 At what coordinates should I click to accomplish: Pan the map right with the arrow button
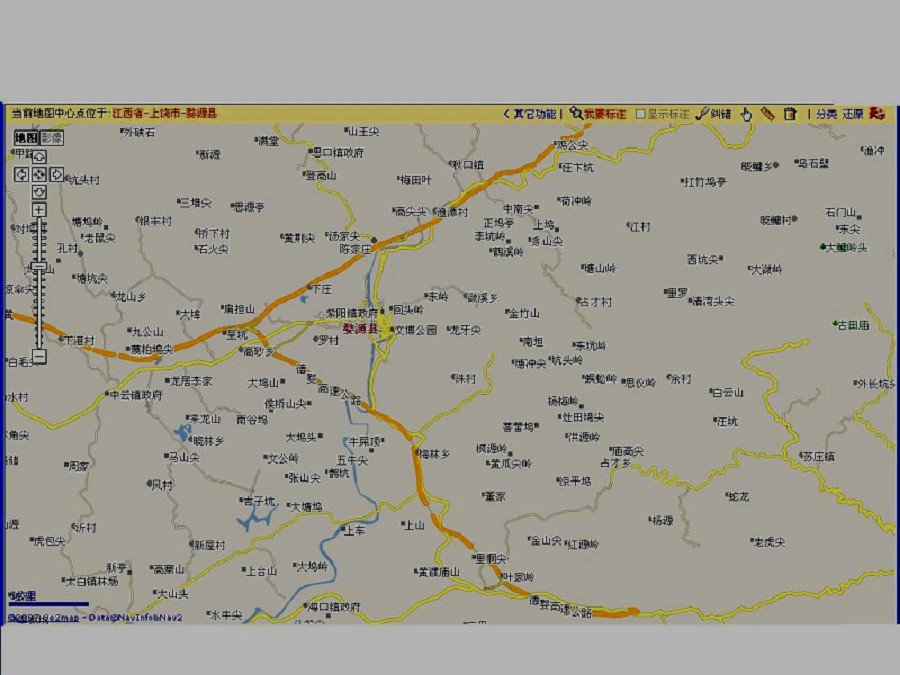click(x=57, y=174)
